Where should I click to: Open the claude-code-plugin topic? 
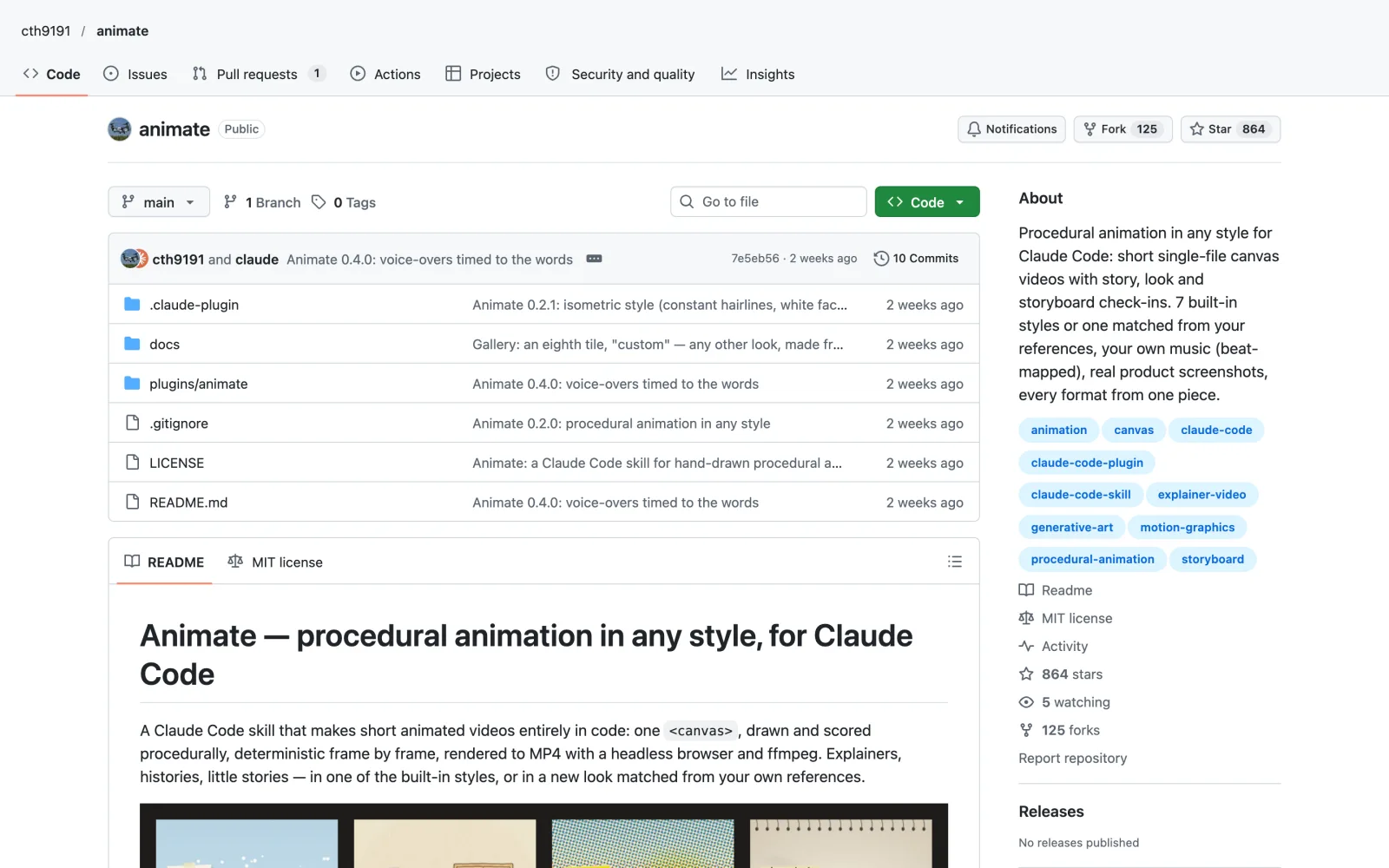(1087, 463)
